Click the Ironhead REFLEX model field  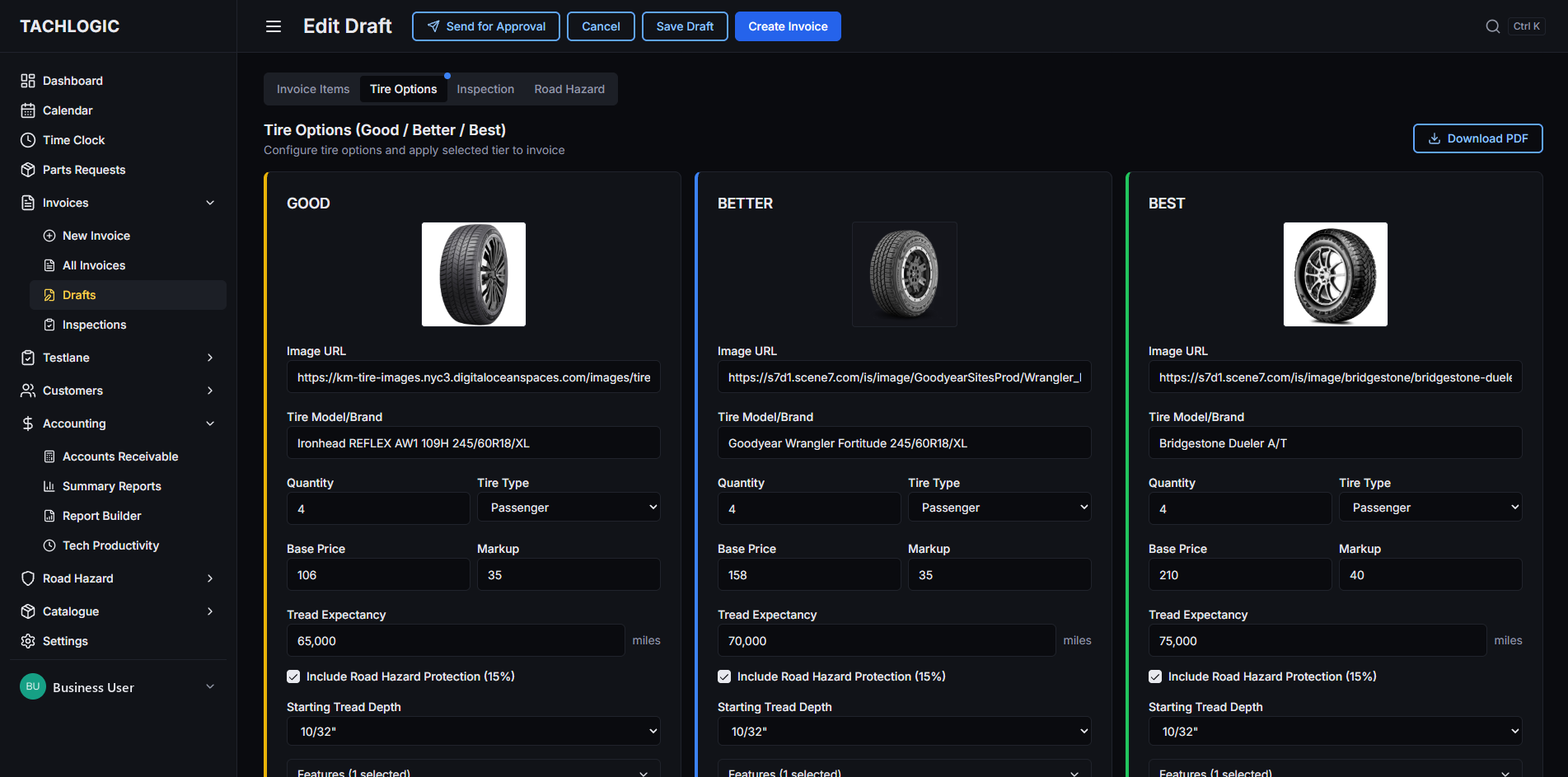[x=473, y=442]
